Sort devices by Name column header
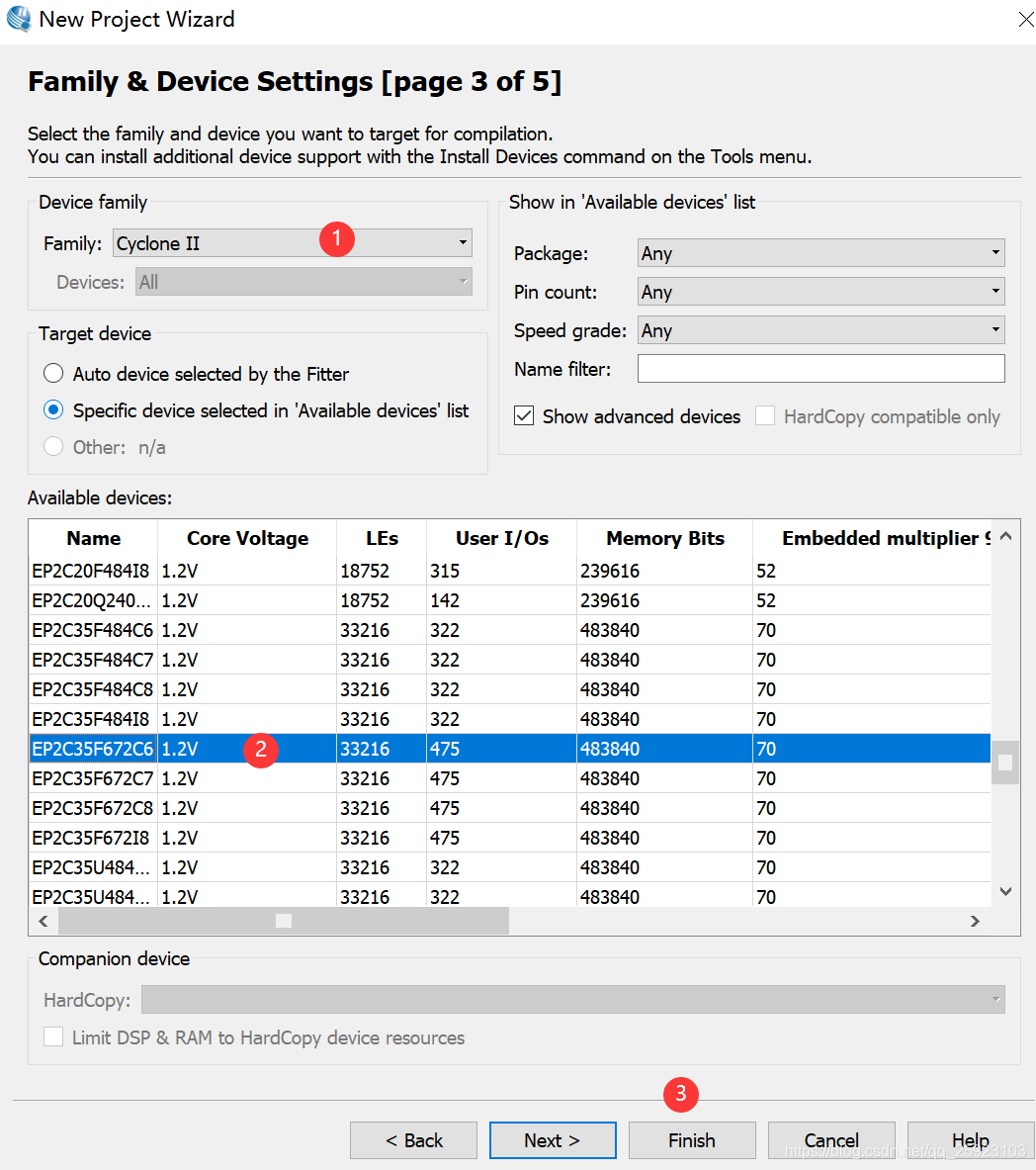This screenshot has width=1036, height=1170. point(93,538)
